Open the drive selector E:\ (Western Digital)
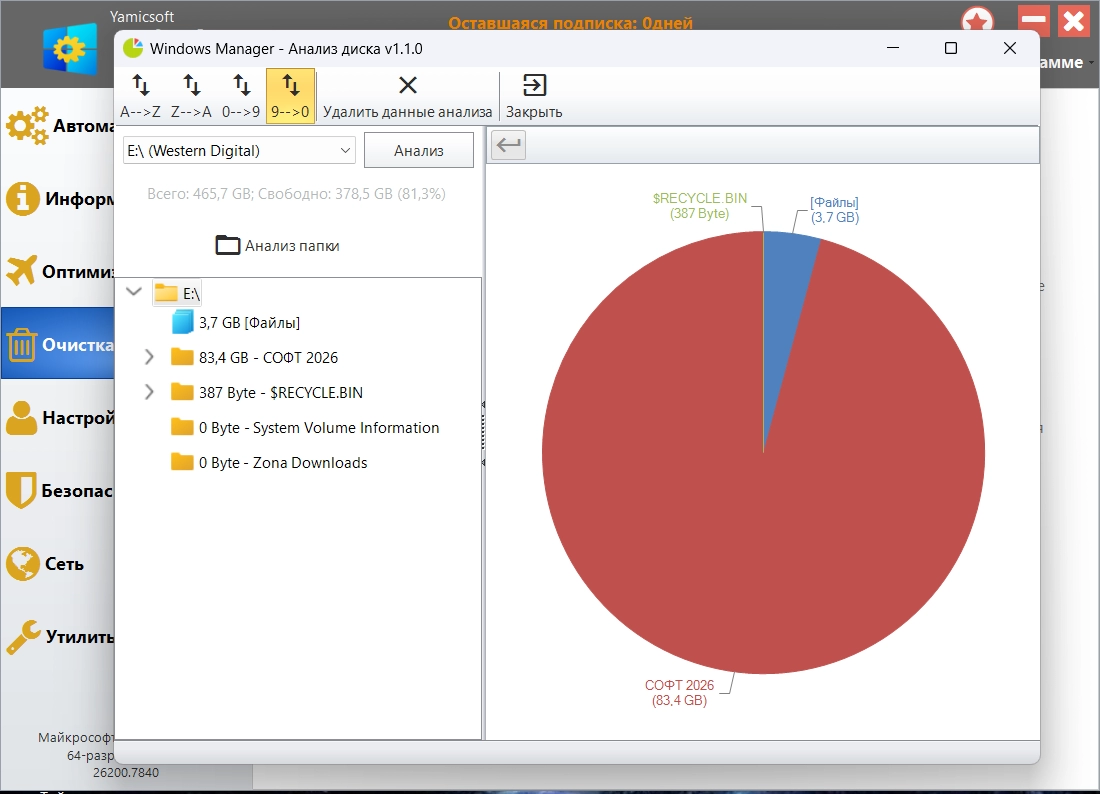 tap(239, 150)
